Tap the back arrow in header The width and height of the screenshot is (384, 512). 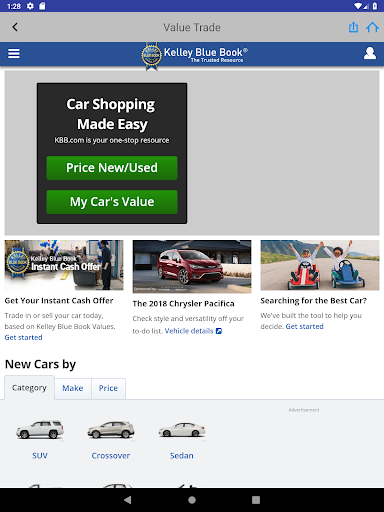pos(15,27)
